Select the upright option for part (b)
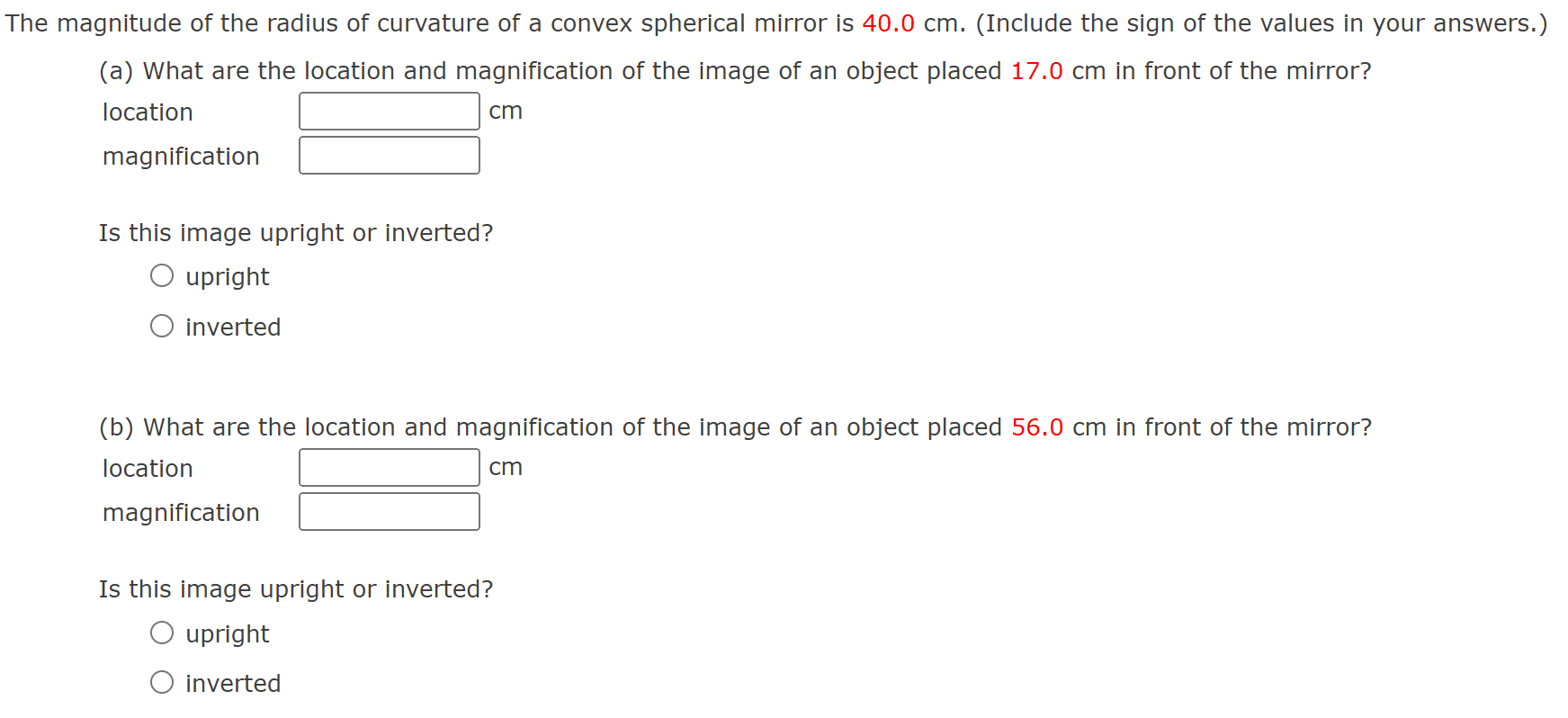Viewport: 1568px width, 718px height. coord(163,632)
